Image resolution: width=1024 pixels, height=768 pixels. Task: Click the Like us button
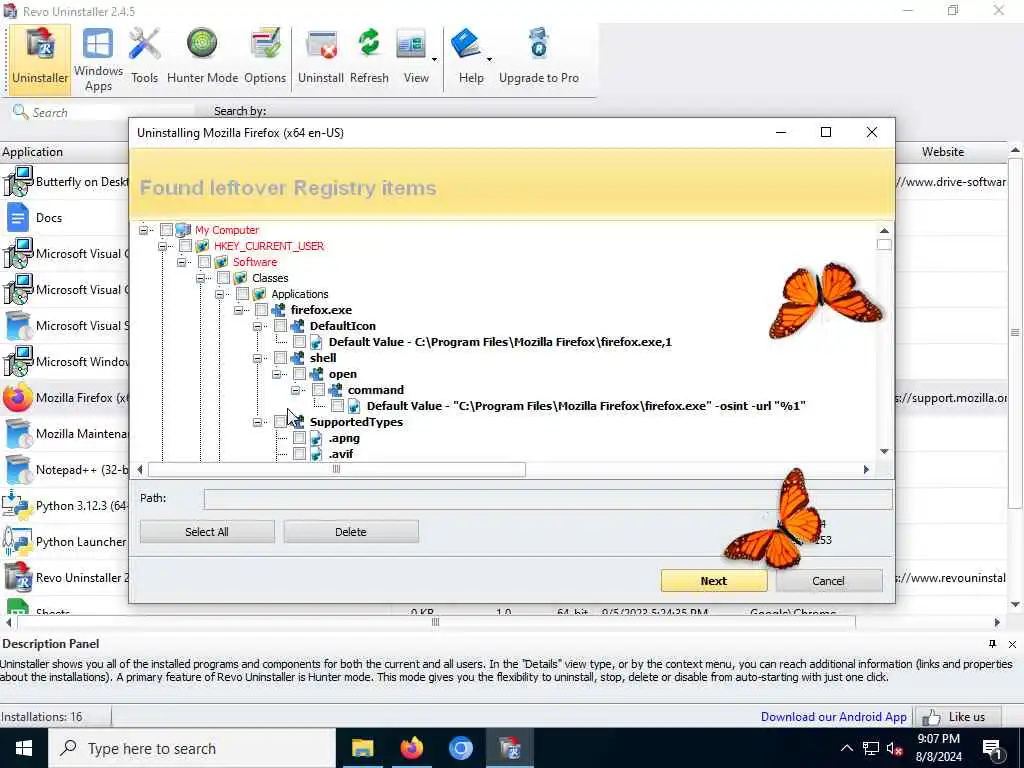point(959,716)
